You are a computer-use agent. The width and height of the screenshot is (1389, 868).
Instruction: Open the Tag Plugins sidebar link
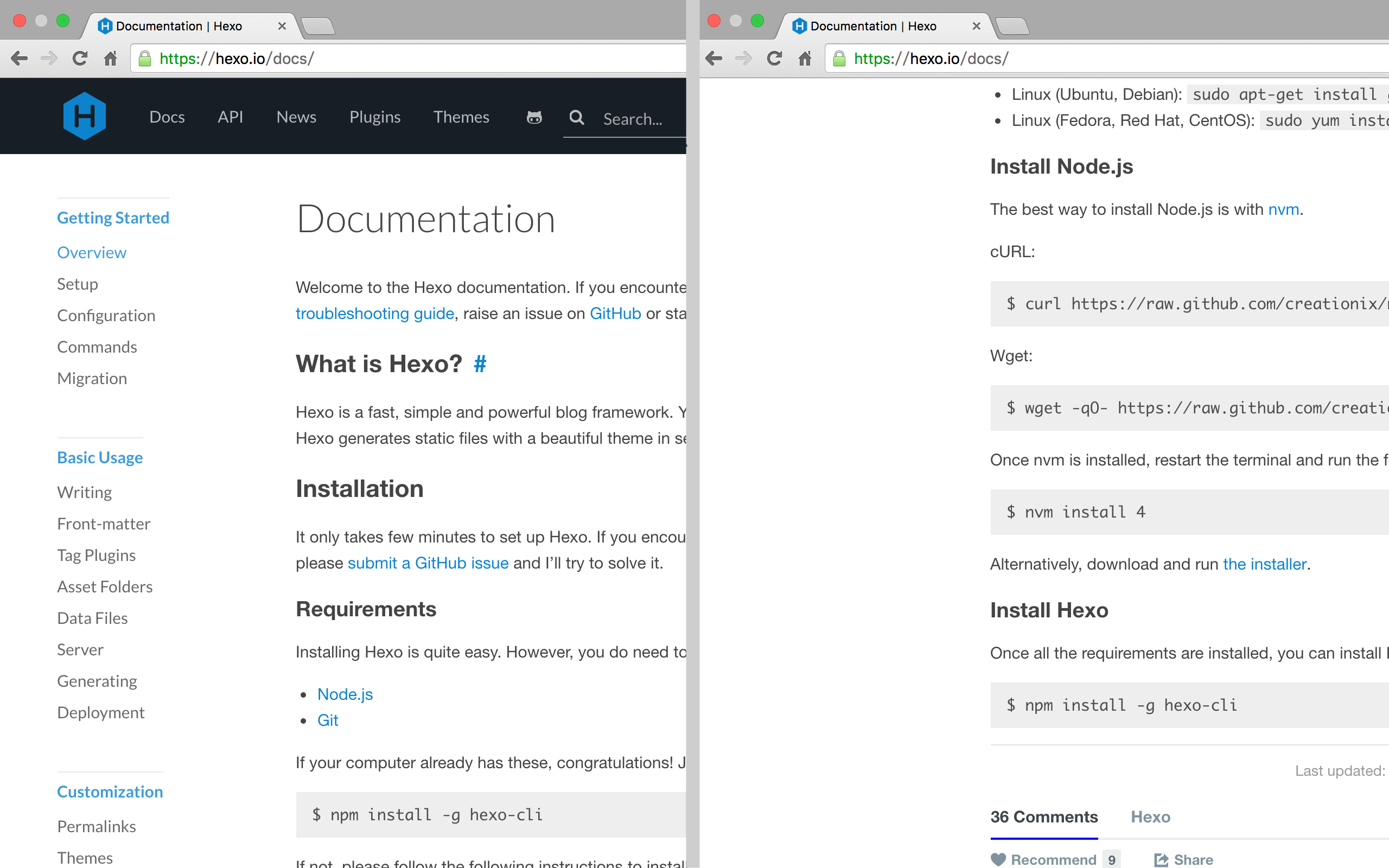click(97, 556)
